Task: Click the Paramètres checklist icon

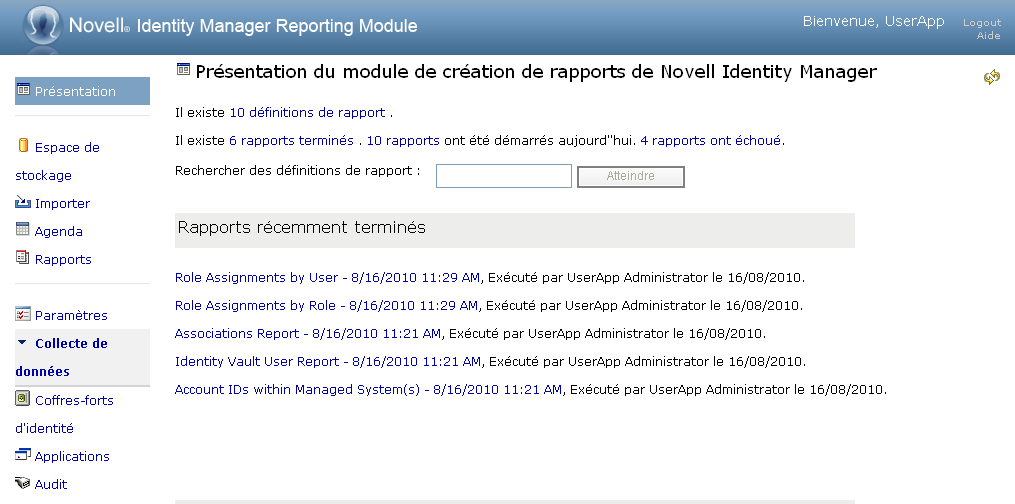Action: click(x=23, y=313)
